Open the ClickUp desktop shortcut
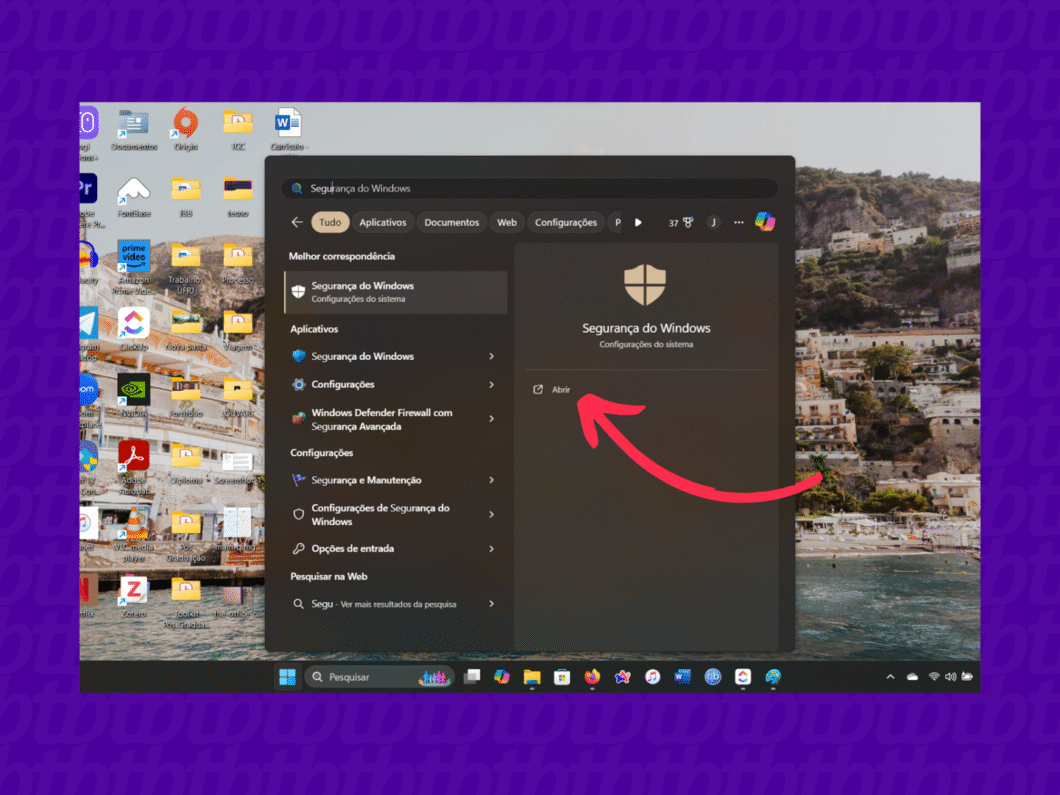Screen dimensions: 1060x795 pyautogui.click(x=134, y=329)
